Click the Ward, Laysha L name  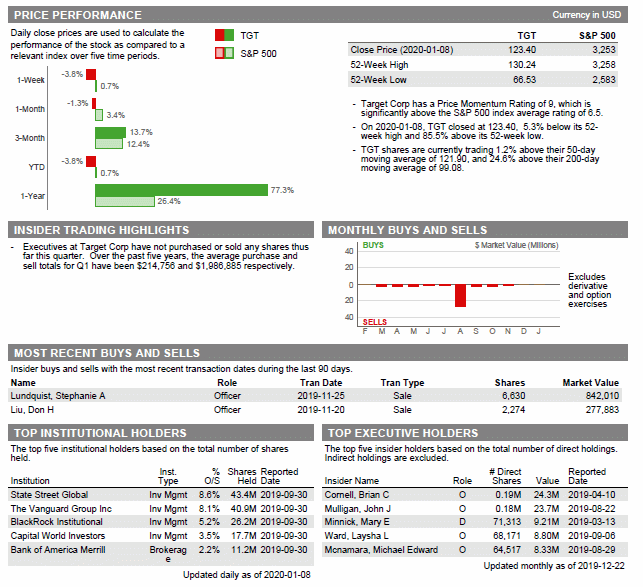[x=356, y=536]
